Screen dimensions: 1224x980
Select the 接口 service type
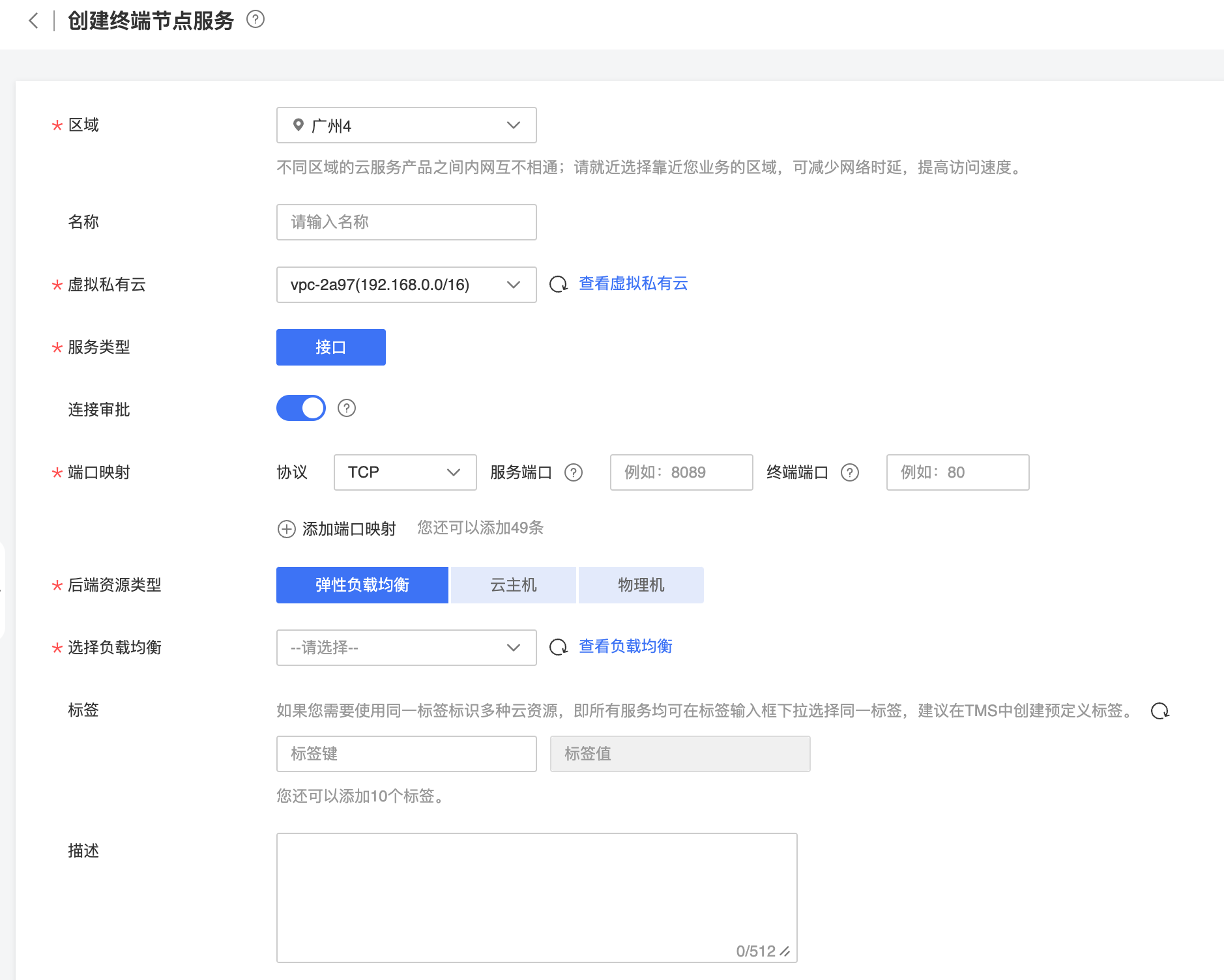[331, 347]
